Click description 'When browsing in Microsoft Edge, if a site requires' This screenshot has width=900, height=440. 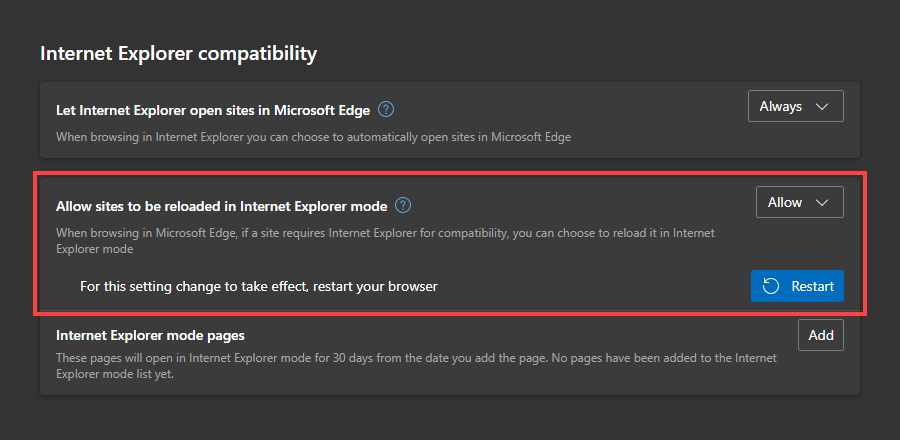tap(385, 241)
